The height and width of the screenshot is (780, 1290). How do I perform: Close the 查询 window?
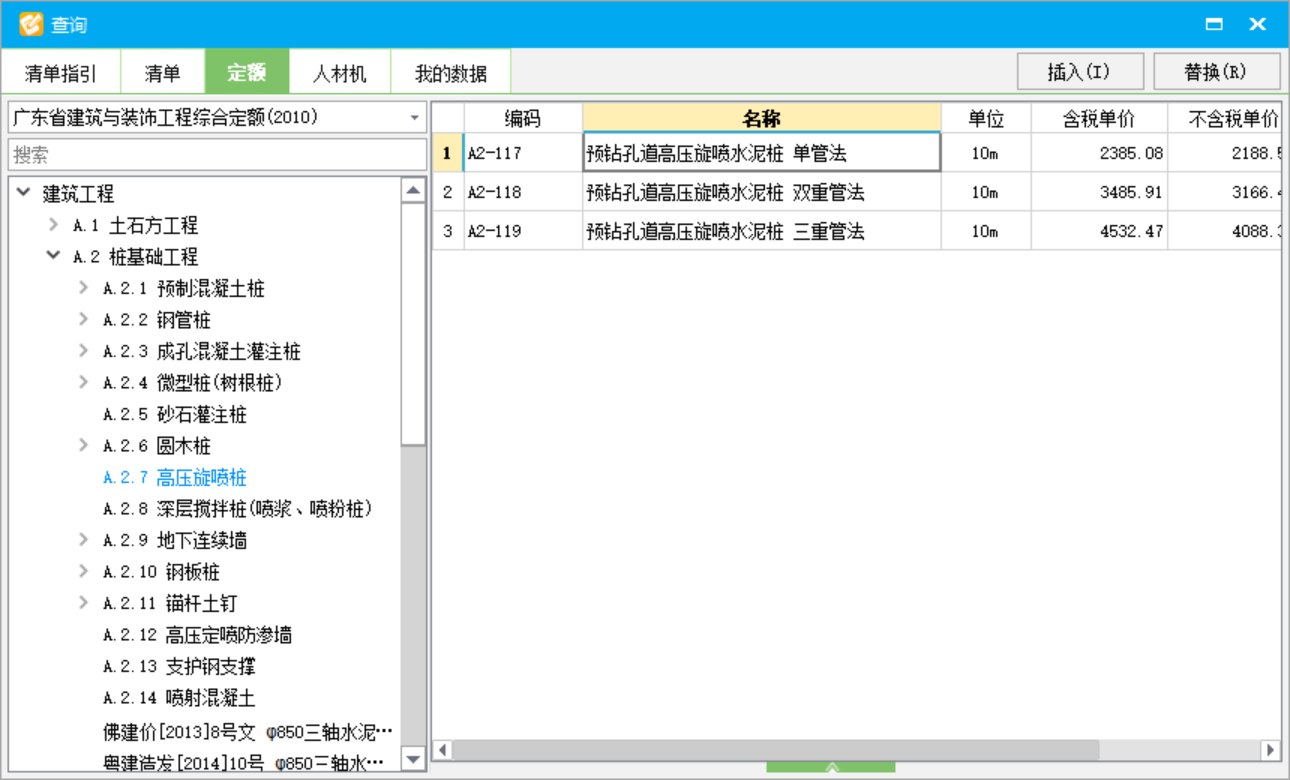click(x=1257, y=25)
